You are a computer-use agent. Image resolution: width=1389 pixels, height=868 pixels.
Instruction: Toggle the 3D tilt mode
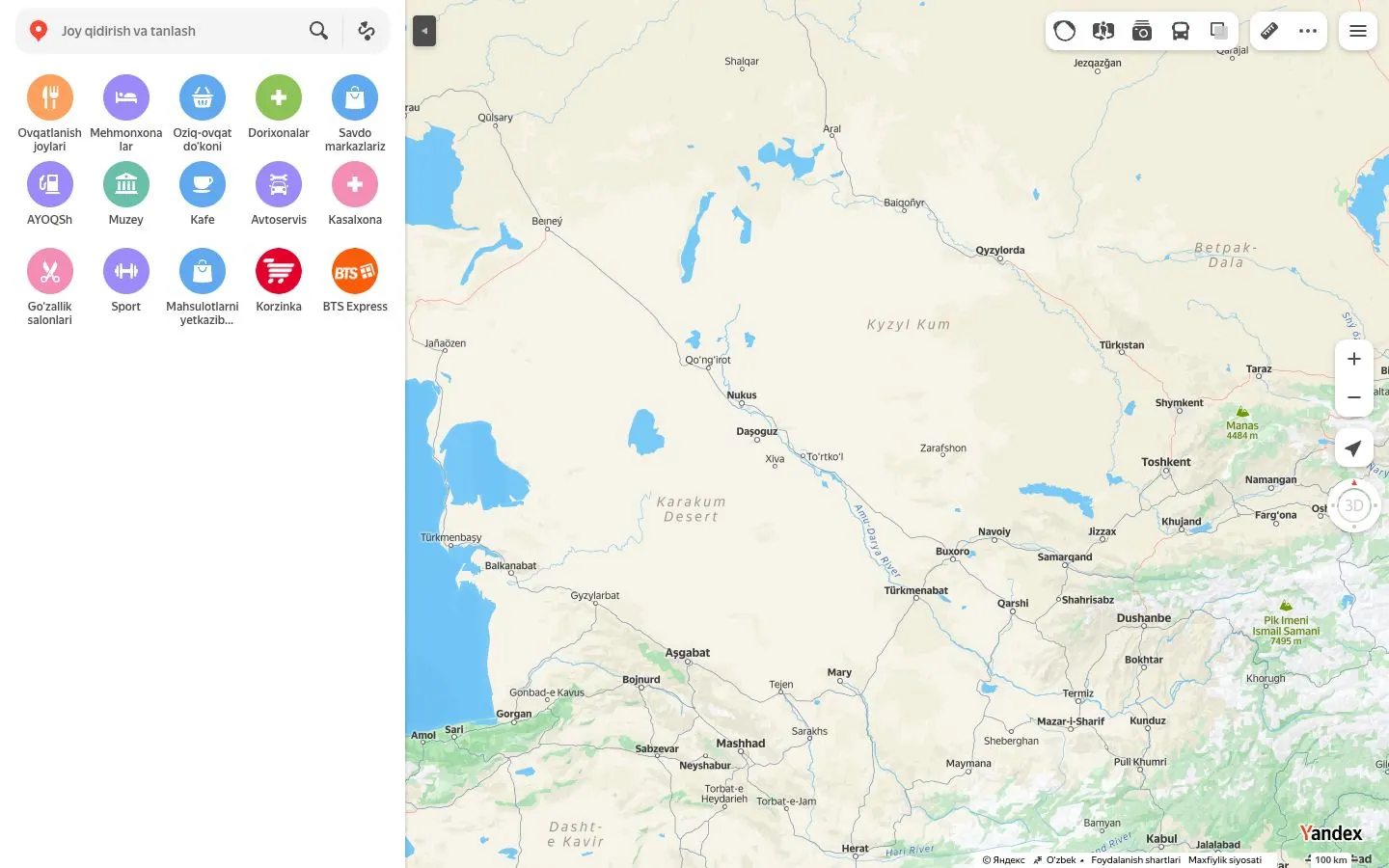[x=1354, y=505]
